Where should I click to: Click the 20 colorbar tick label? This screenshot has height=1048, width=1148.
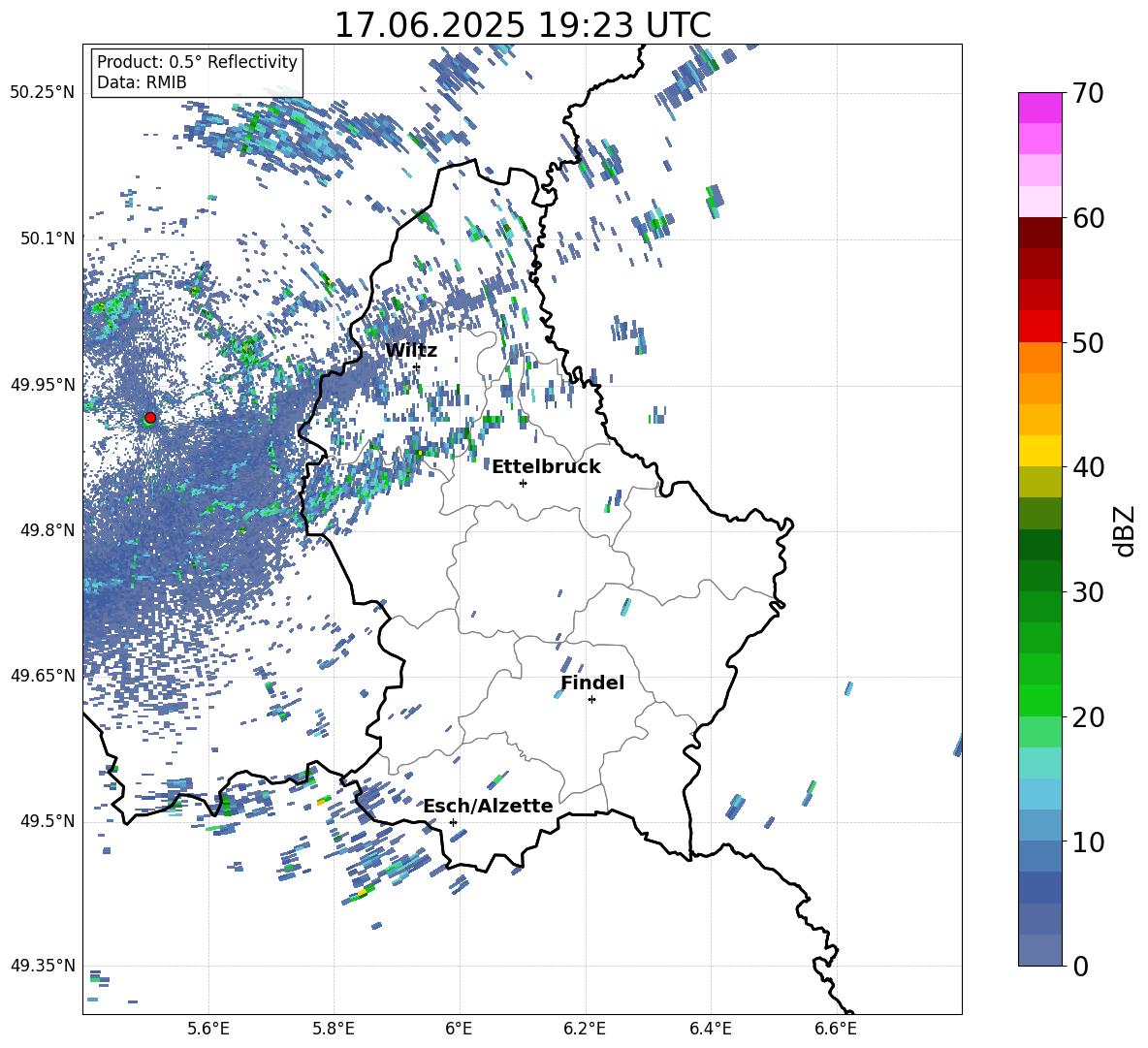point(1088,717)
